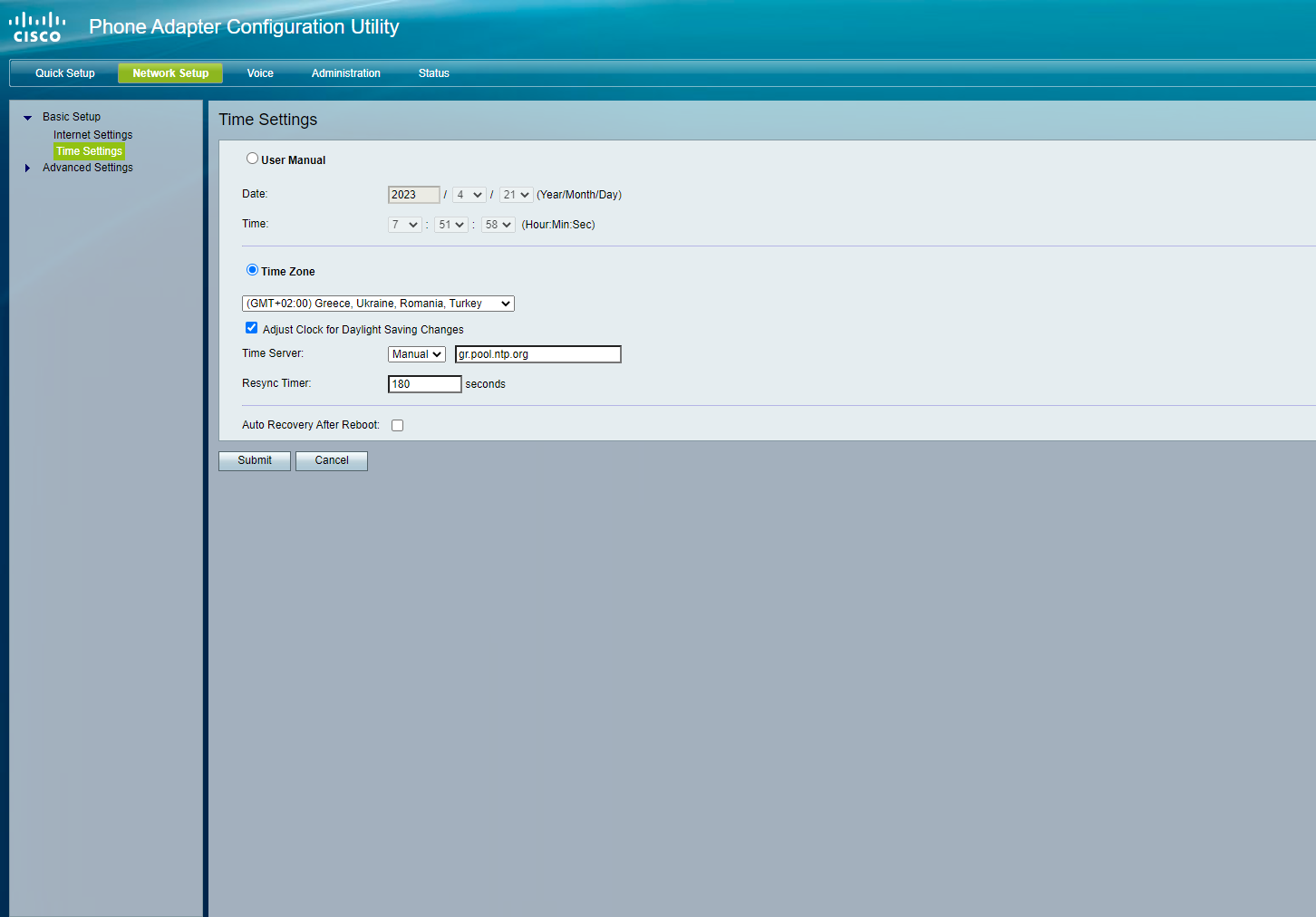Switch to the Voice tab
The height and width of the screenshot is (917, 1316).
tap(260, 73)
